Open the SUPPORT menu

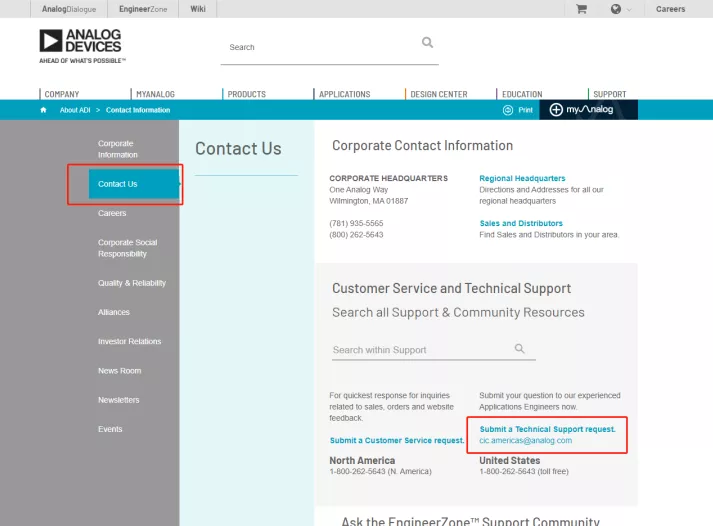pos(610,94)
